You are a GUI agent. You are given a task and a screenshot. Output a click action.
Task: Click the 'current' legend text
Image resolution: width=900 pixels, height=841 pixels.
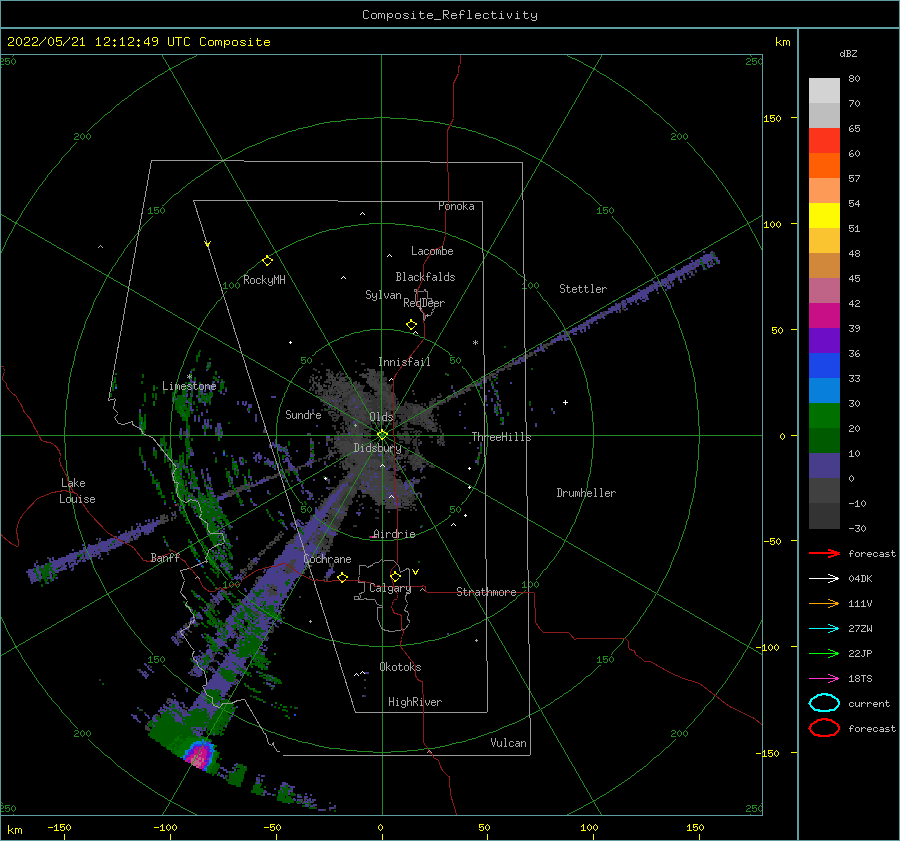pyautogui.click(x=869, y=703)
